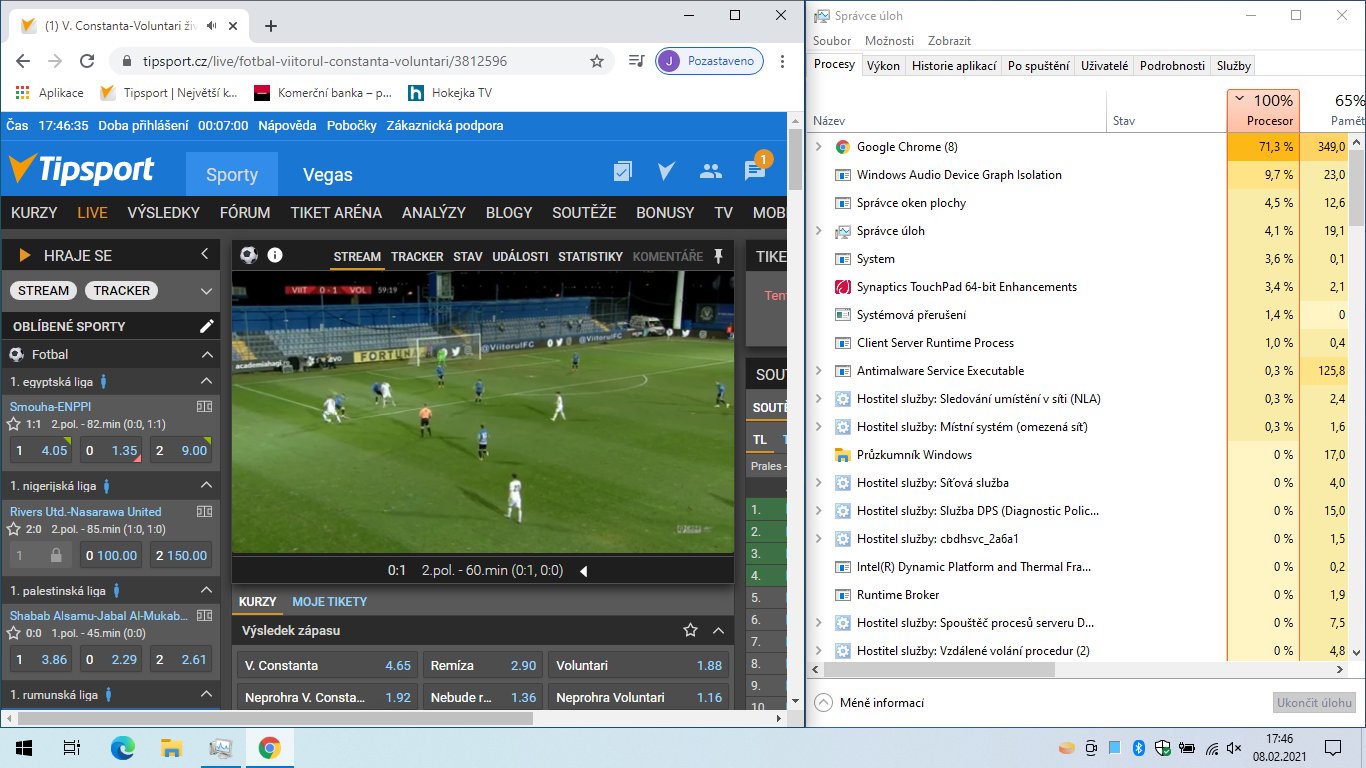The width and height of the screenshot is (1366, 768).
Task: Click the Task Manager taskbar icon
Action: (220, 748)
